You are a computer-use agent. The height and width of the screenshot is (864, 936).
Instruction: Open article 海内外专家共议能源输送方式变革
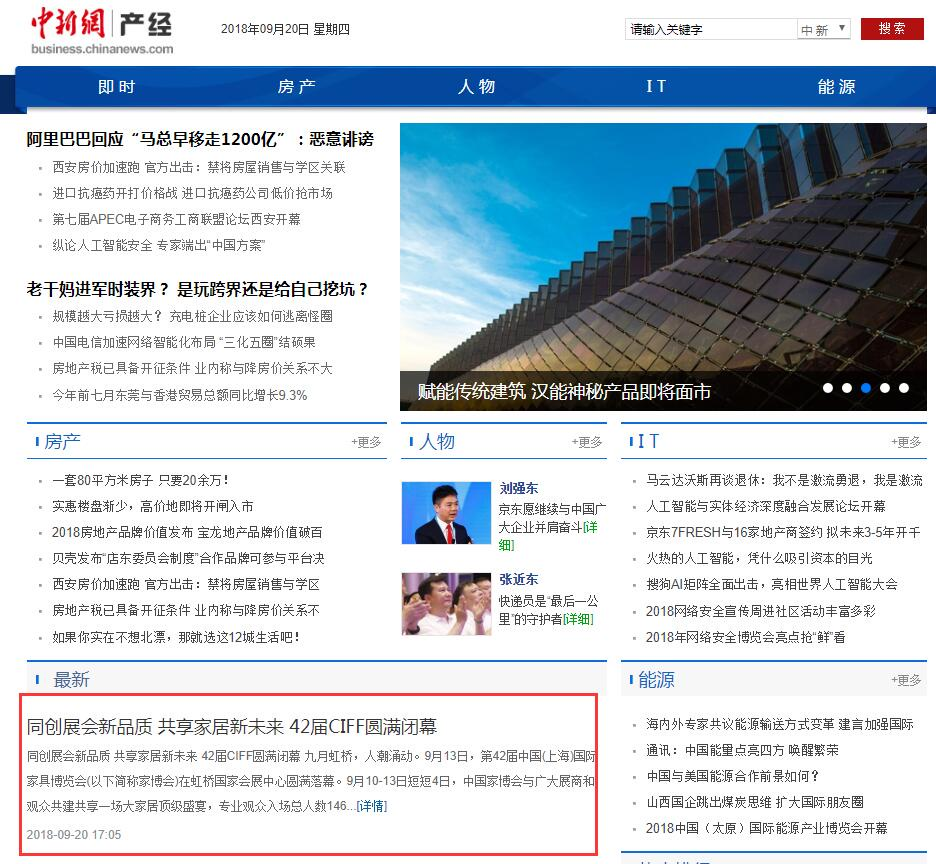(x=780, y=724)
